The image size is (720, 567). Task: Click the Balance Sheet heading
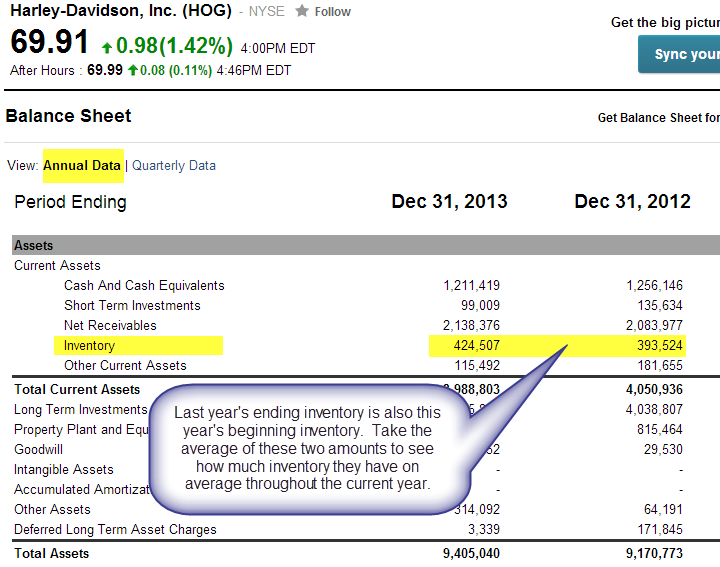[68, 116]
